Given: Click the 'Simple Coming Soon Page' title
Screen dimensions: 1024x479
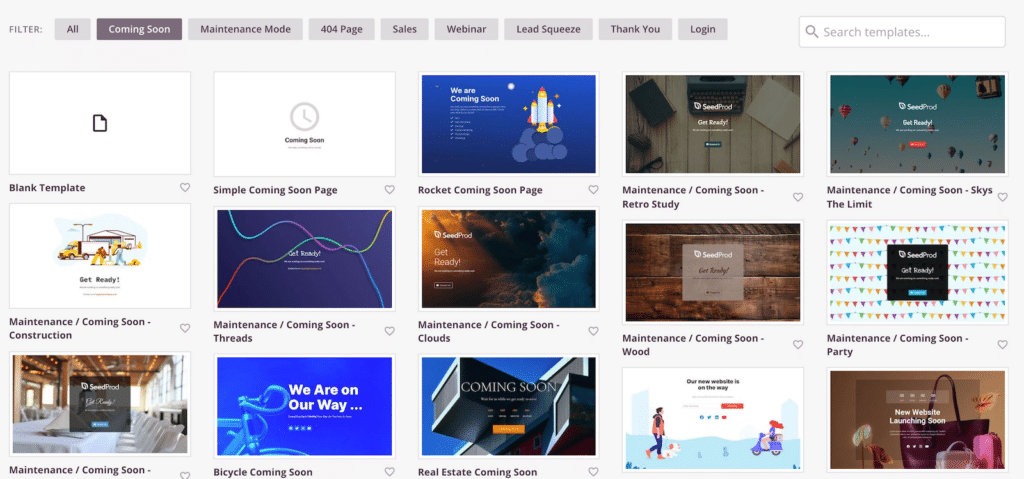Looking at the screenshot, I should tap(275, 190).
